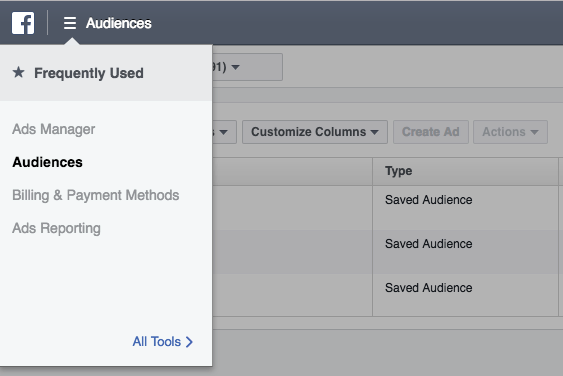Open the account selector dropdown ending in 91)

[x=247, y=67]
